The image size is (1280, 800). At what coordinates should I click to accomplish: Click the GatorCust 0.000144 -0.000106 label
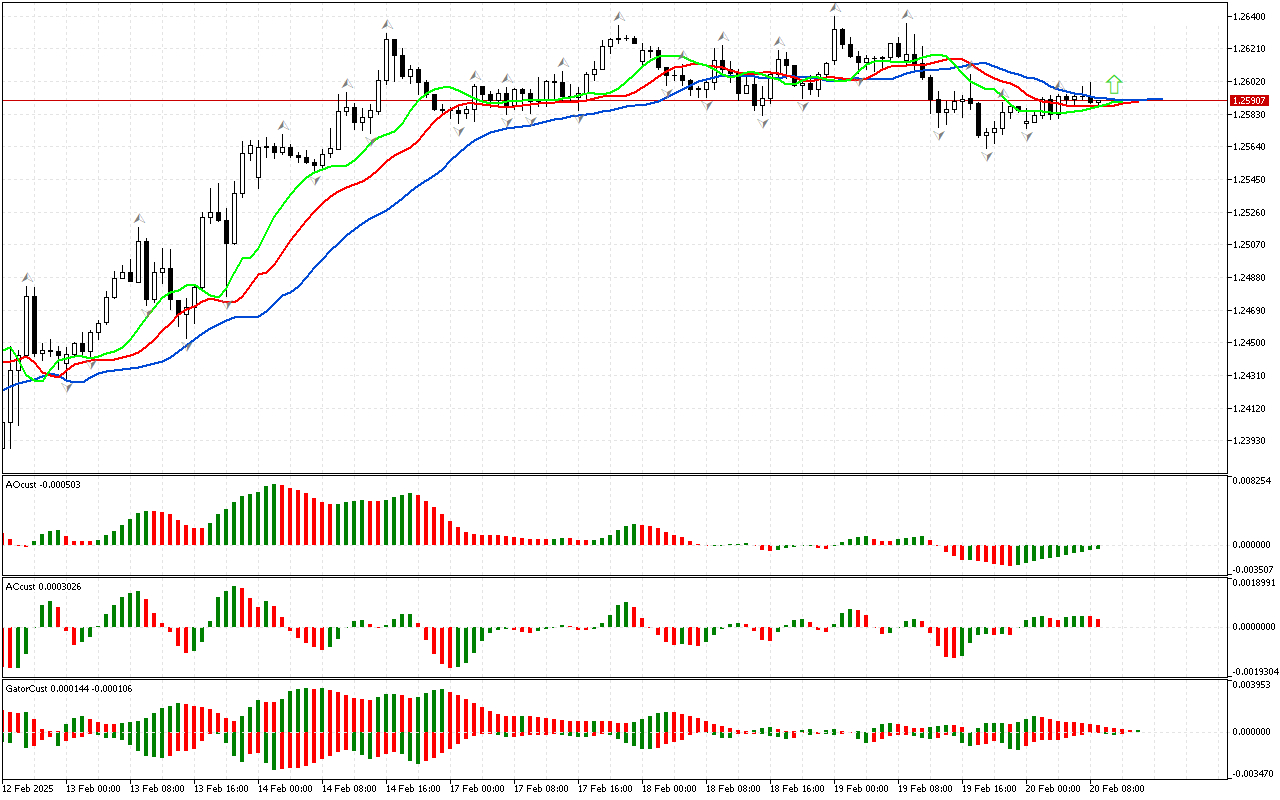click(x=69, y=688)
